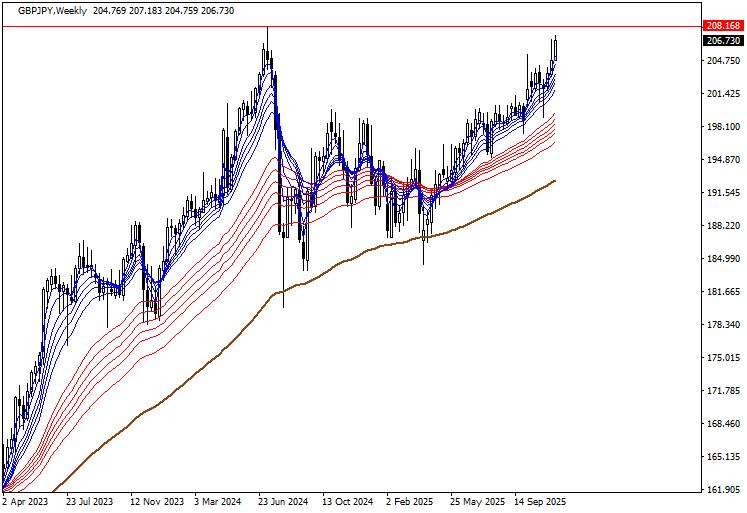Click the 161.905 price axis label
The image size is (747, 513).
(722, 490)
